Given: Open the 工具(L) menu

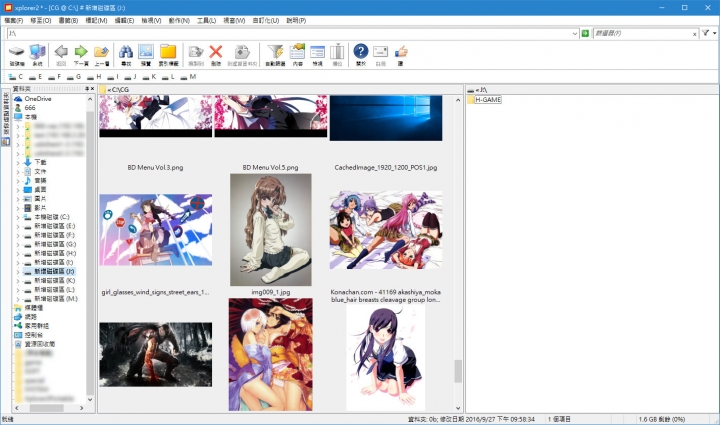Looking at the screenshot, I should tap(206, 21).
